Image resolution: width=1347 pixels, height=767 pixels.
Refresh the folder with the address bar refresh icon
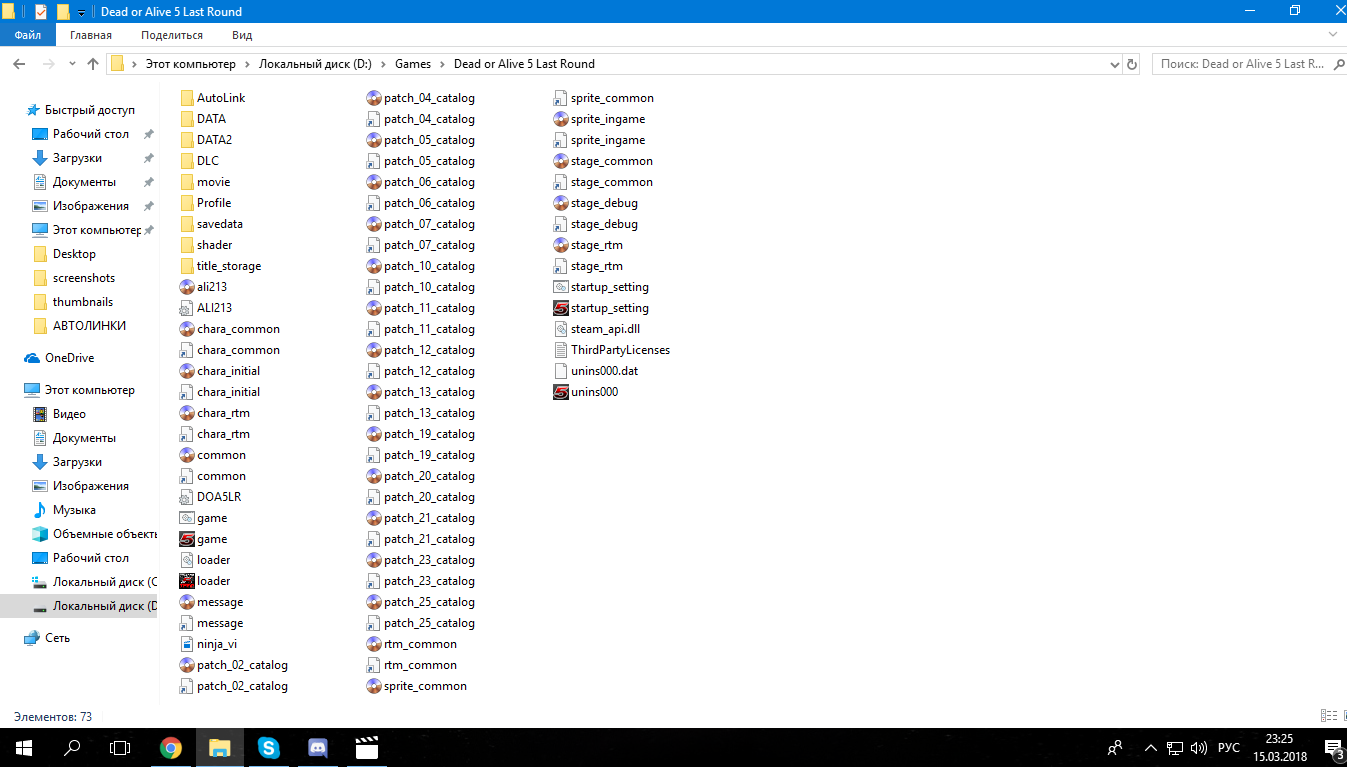[1132, 64]
